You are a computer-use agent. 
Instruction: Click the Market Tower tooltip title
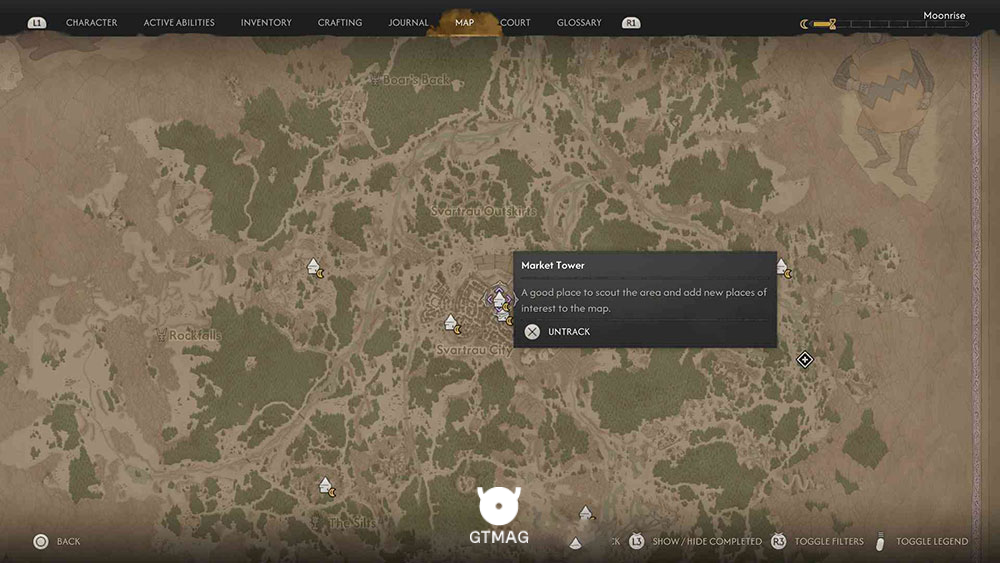(552, 265)
